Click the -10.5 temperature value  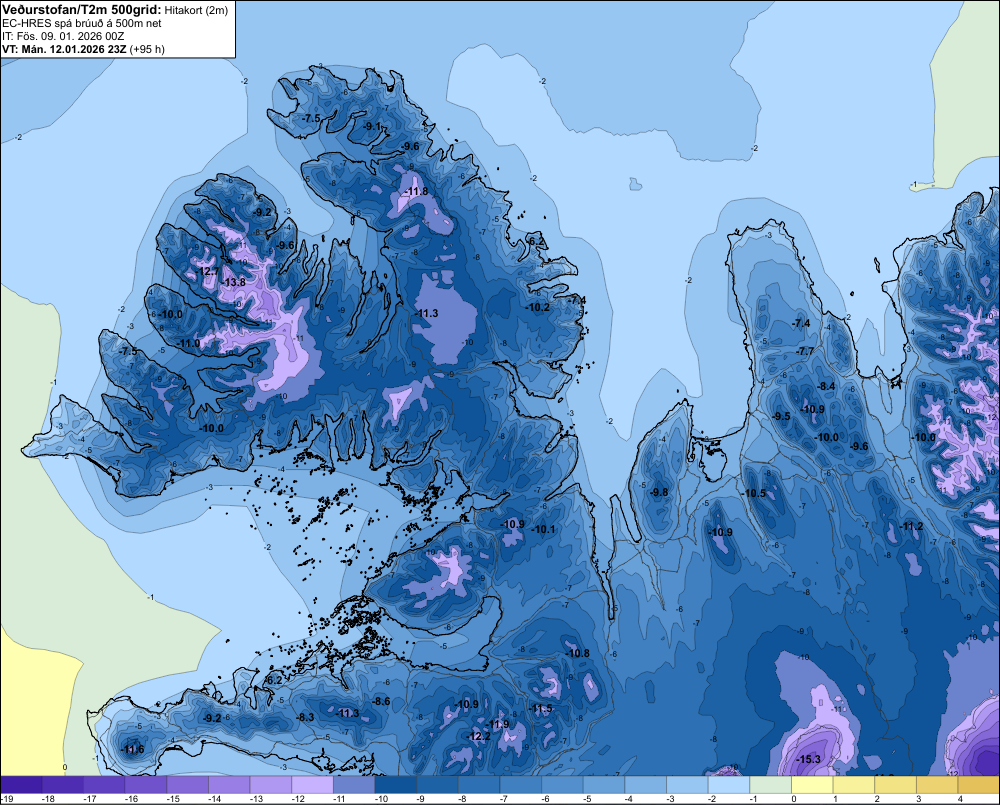tap(754, 493)
